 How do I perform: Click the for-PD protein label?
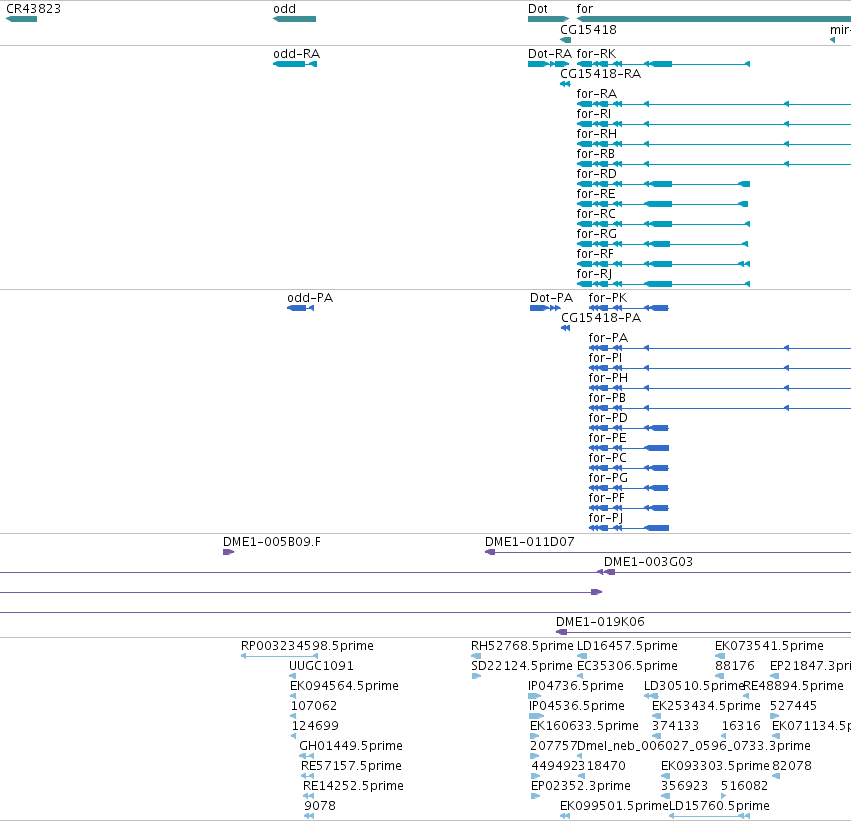(608, 418)
